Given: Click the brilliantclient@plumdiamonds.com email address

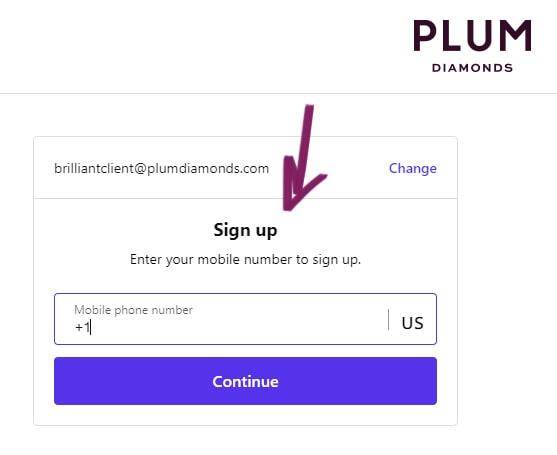Looking at the screenshot, I should point(161,168).
